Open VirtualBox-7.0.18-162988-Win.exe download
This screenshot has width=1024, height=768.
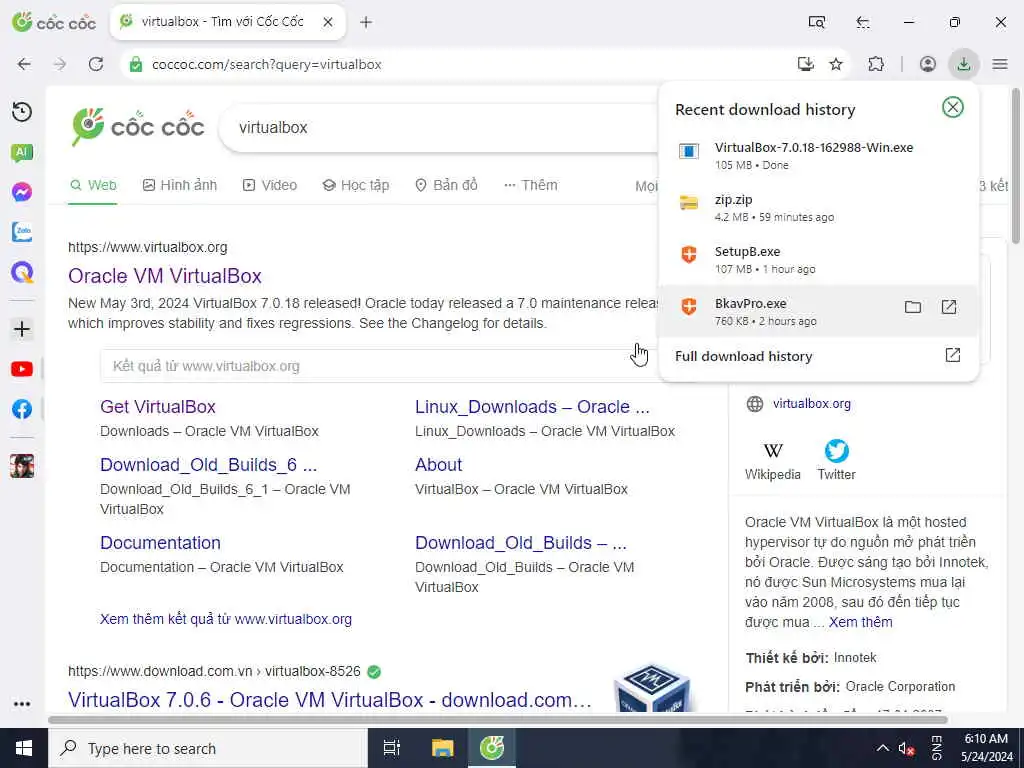coord(818,155)
